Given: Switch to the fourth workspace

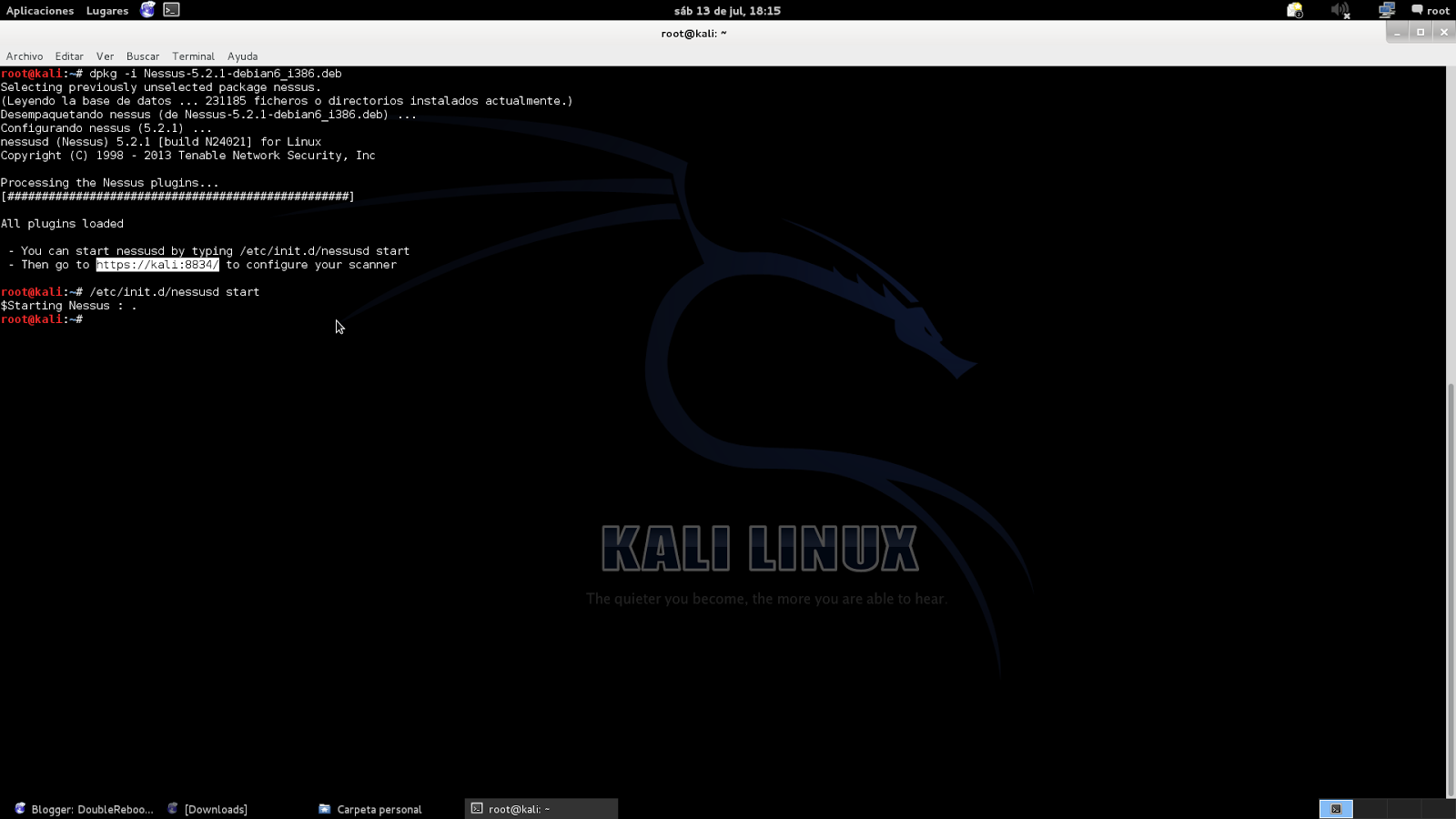Looking at the screenshot, I should [x=1438, y=809].
